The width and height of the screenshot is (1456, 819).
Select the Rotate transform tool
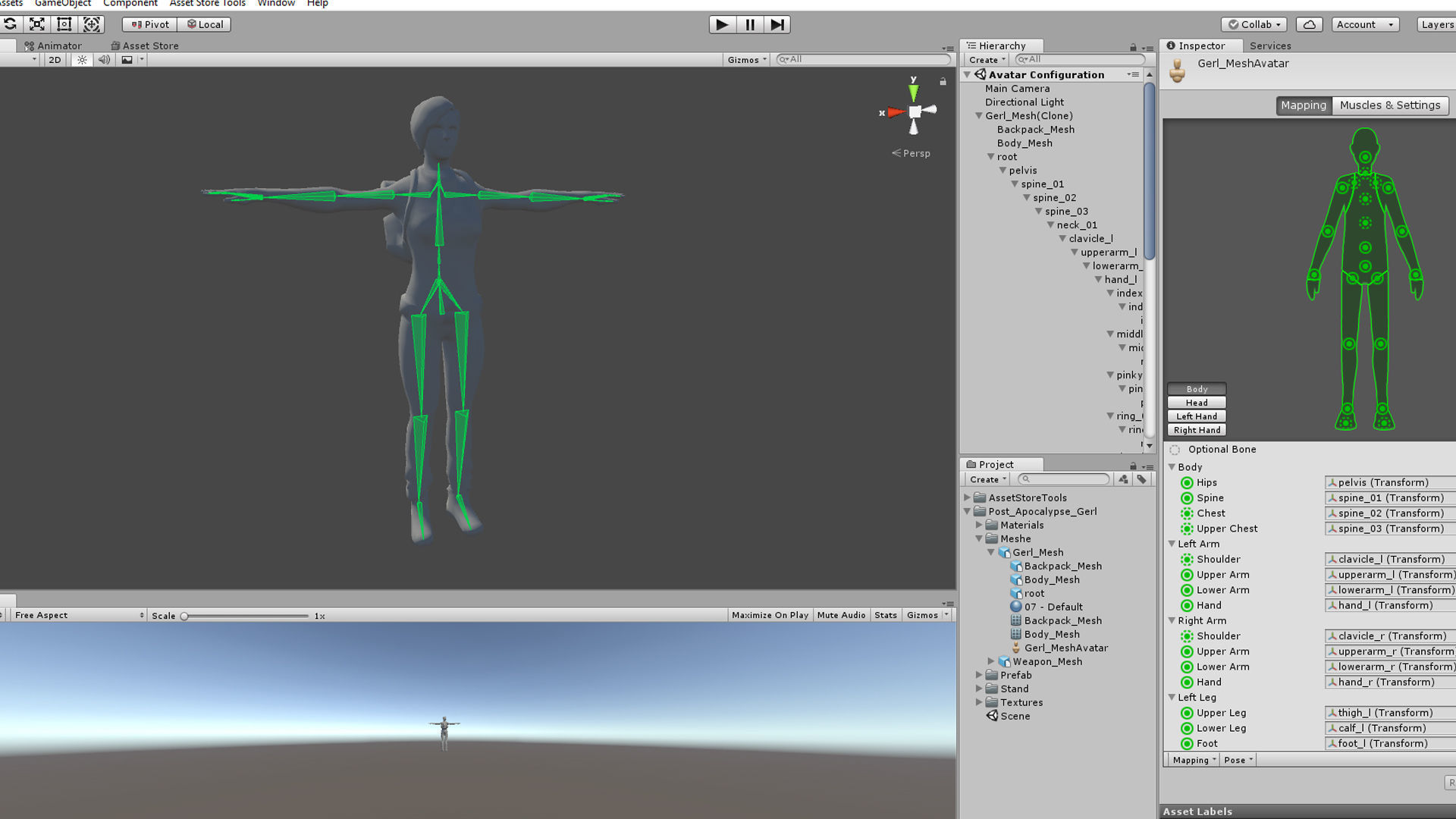pyautogui.click(x=10, y=24)
